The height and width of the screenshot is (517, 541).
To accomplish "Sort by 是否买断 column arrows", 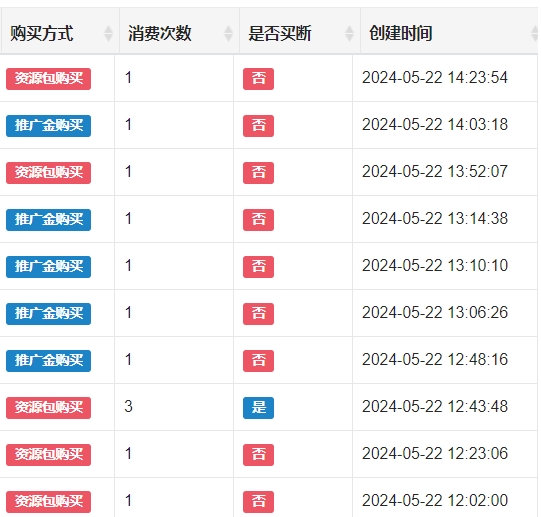I will [349, 33].
